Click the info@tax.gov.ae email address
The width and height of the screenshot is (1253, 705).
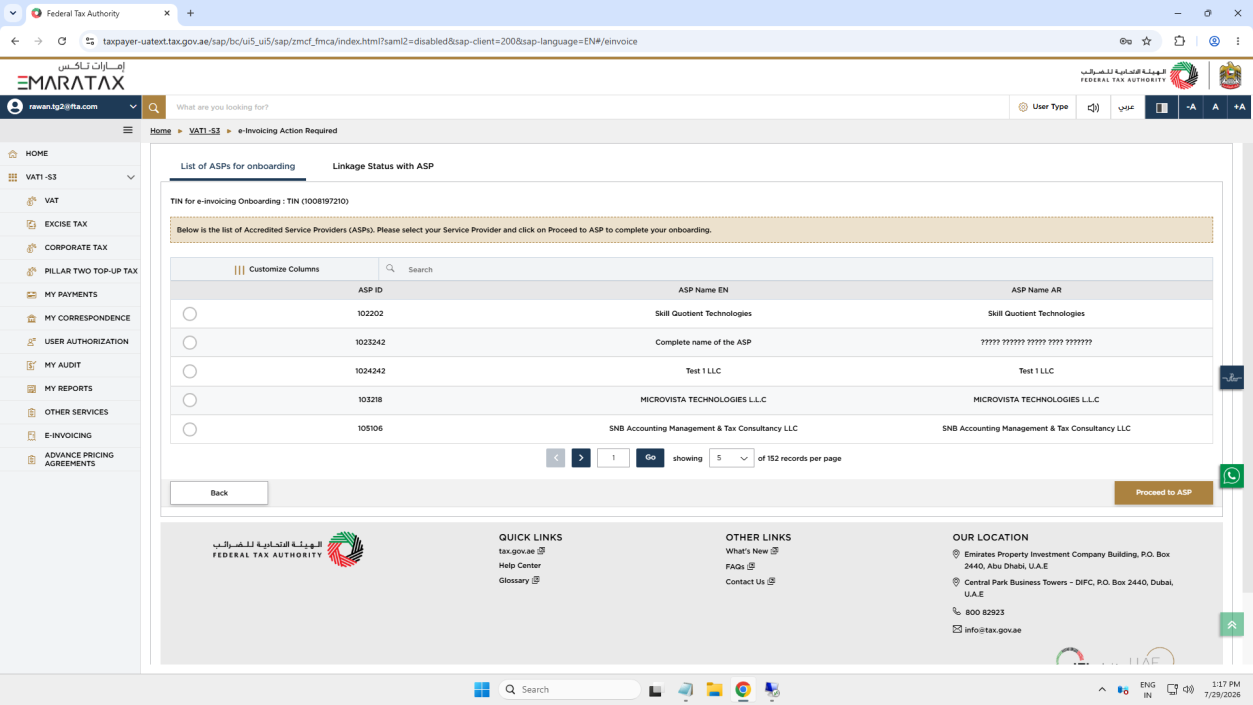pyautogui.click(x=993, y=630)
